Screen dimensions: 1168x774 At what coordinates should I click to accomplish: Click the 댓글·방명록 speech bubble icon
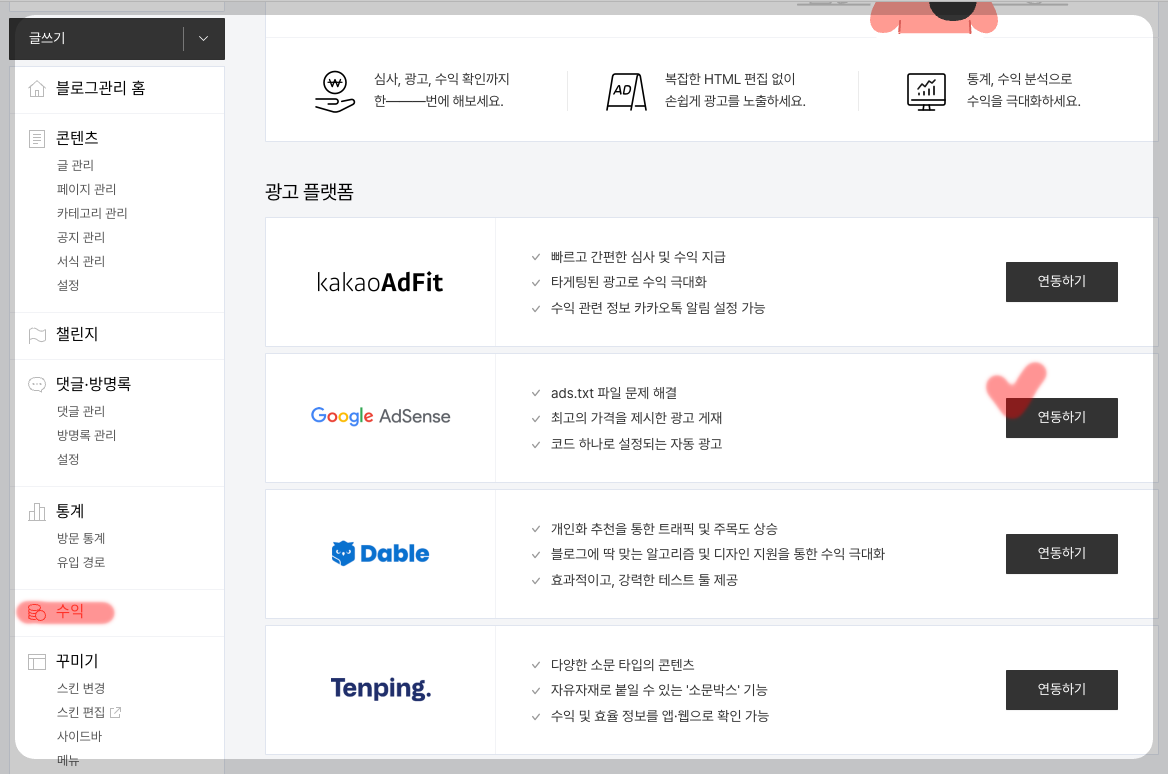tap(35, 383)
